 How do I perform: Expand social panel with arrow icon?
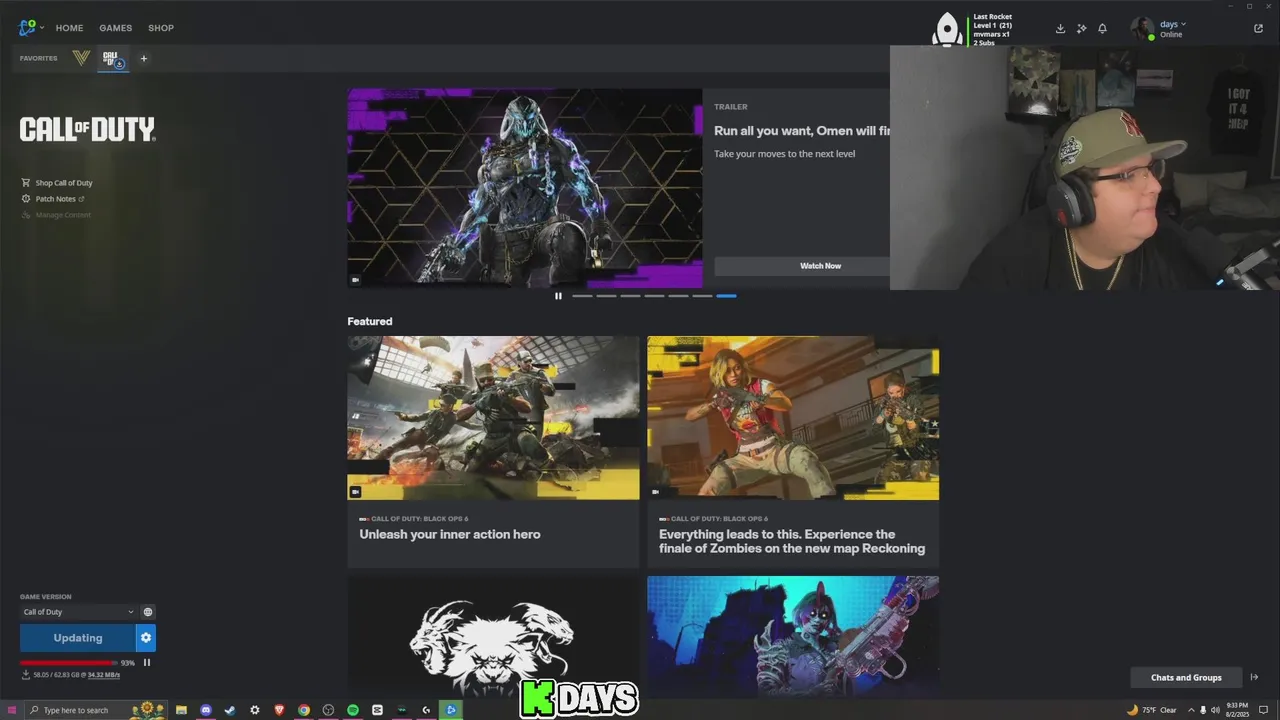1254,678
